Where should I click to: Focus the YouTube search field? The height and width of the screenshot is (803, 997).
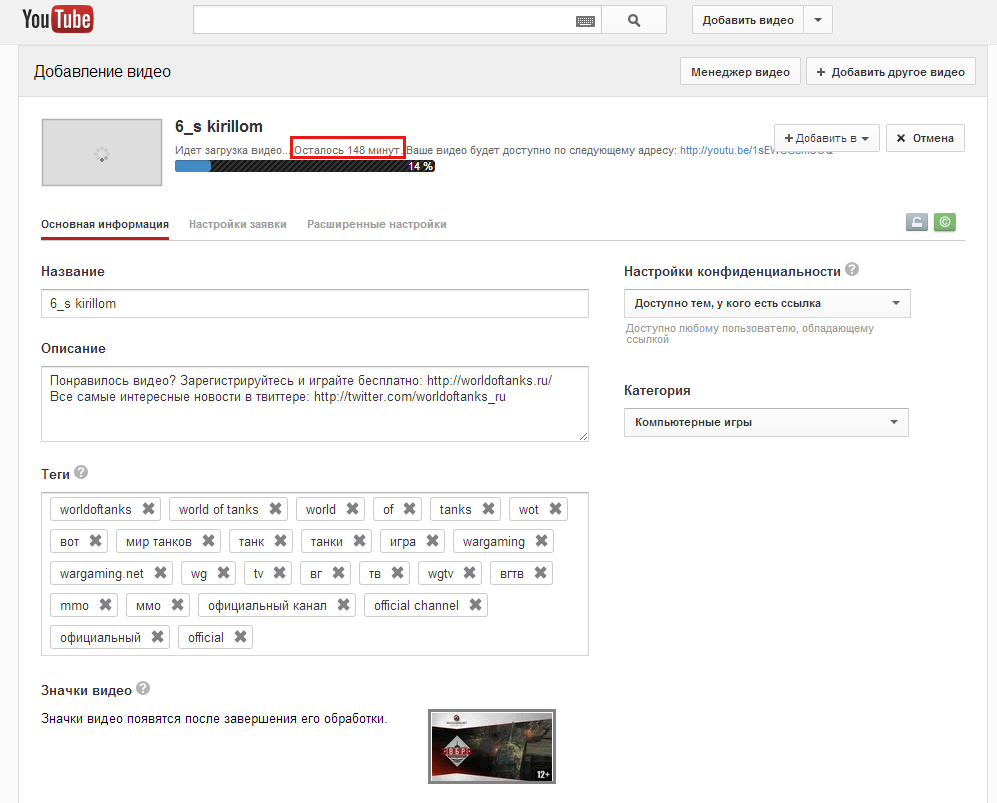coord(384,20)
